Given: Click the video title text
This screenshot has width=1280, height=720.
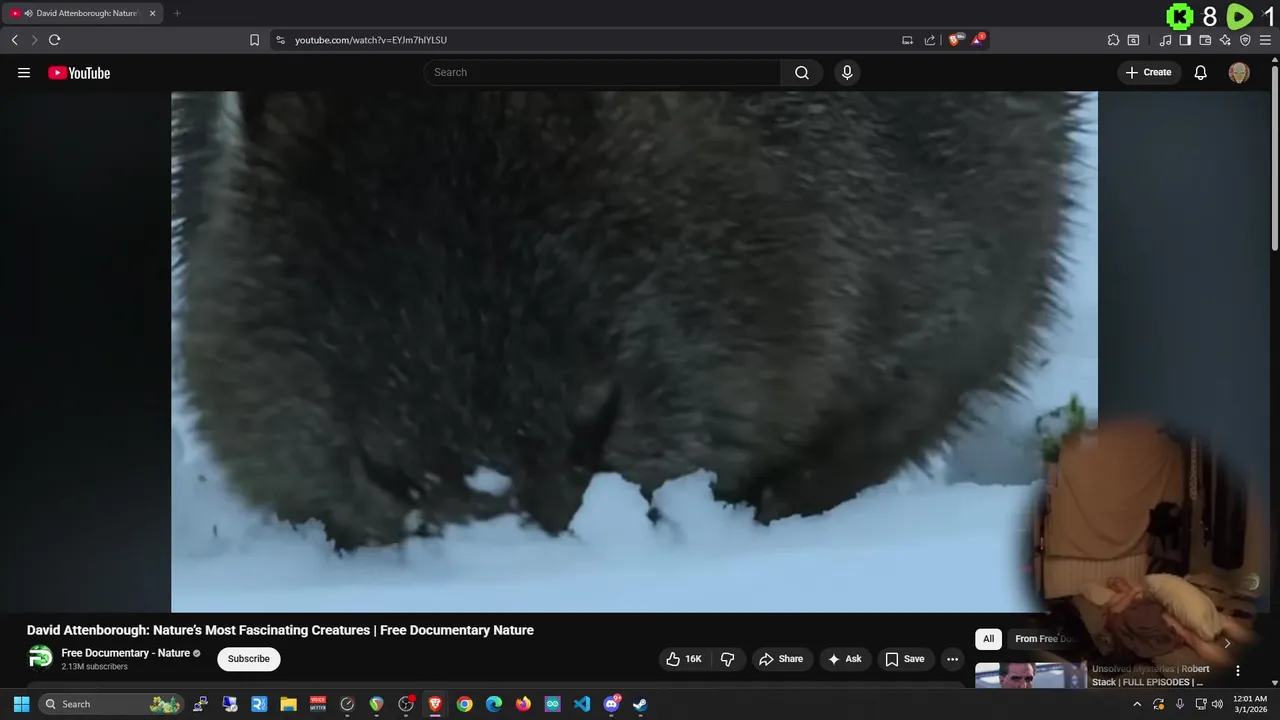Looking at the screenshot, I should coord(280,630).
